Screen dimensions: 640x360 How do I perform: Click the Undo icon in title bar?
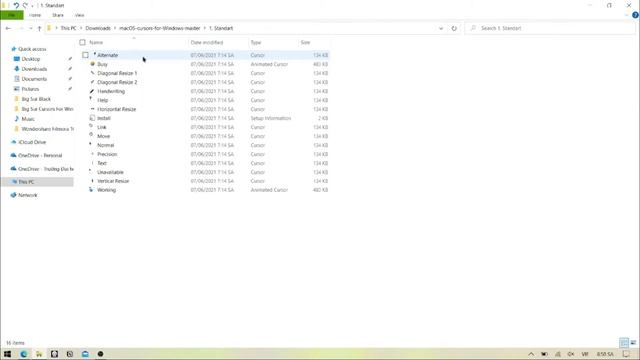tap(16, 5)
